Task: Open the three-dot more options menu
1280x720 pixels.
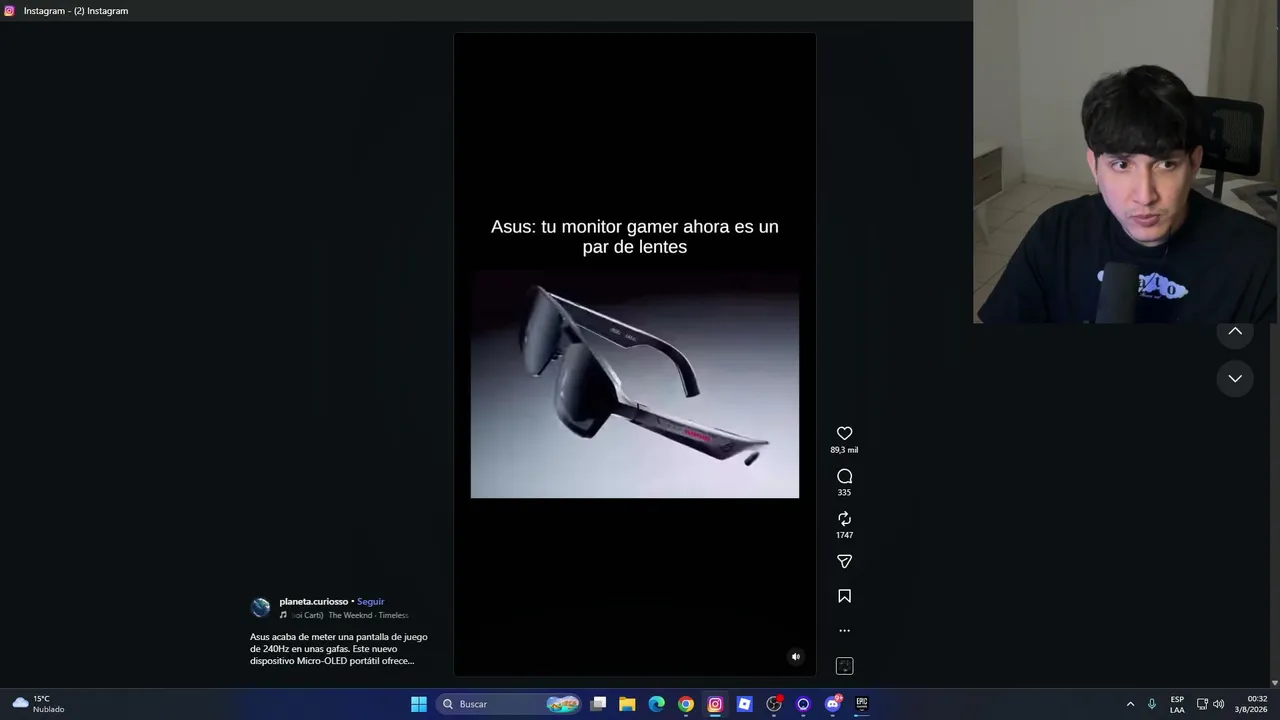Action: click(x=844, y=630)
